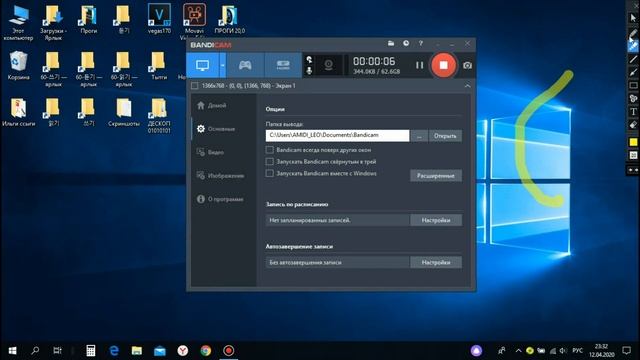The image size is (640, 360).
Task: Open the volume control in tray
Action: [563, 351]
